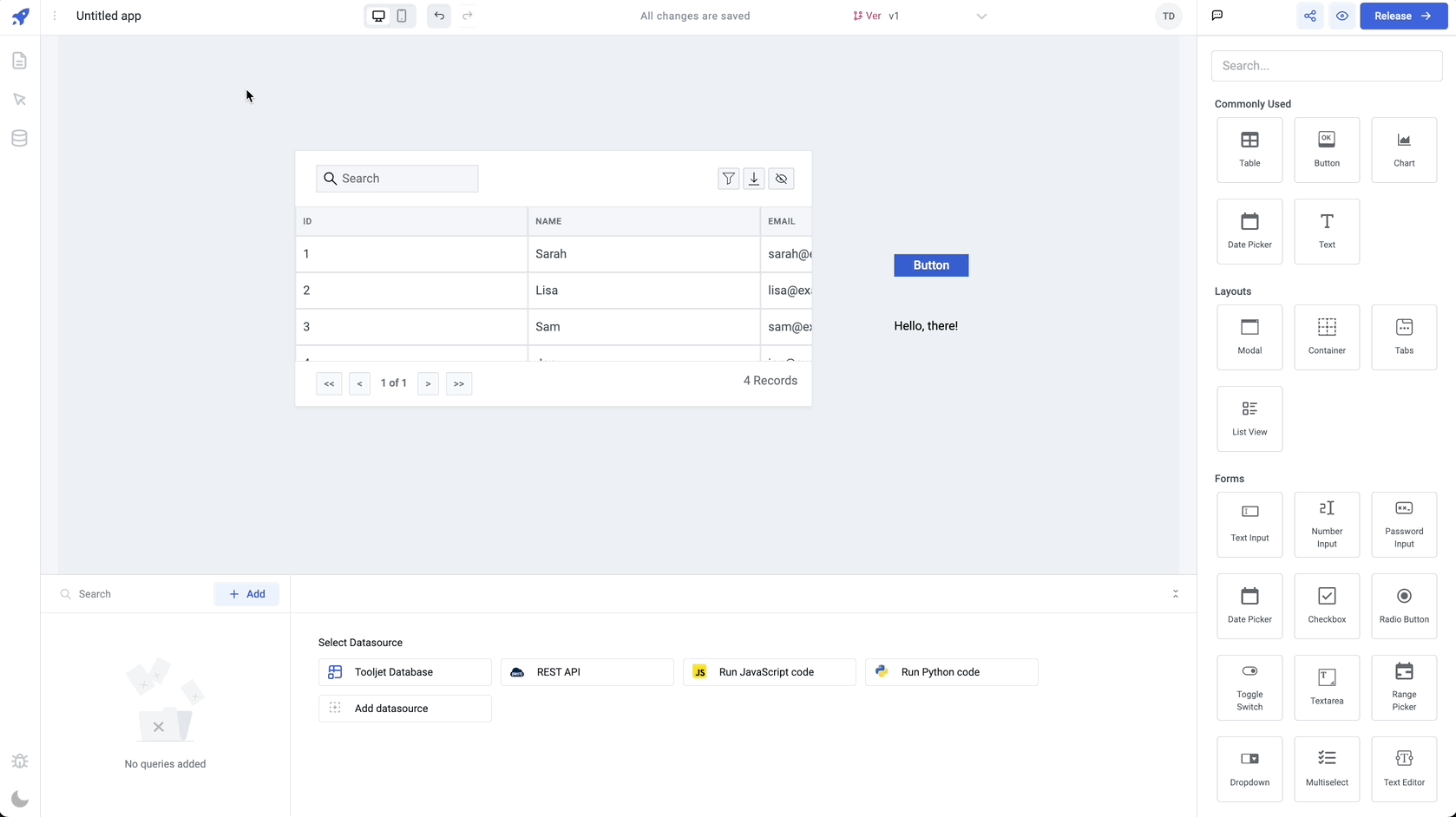Screen dimensions: 1456x817
Task: Click the Release button
Action: tap(1402, 16)
